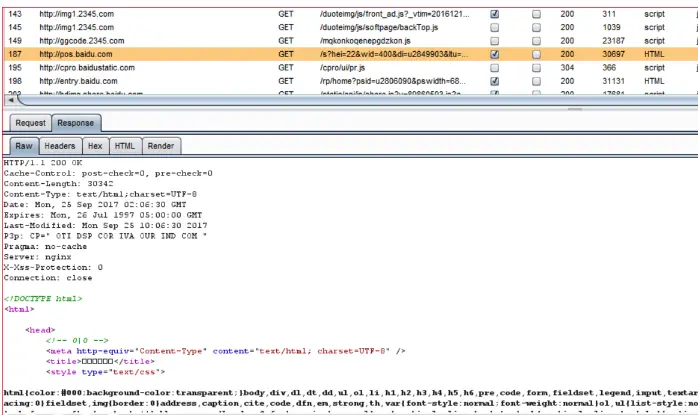Click the HTML type cell in row 198
Image resolution: width=698 pixels, height=415 pixels.
pyautogui.click(x=654, y=81)
